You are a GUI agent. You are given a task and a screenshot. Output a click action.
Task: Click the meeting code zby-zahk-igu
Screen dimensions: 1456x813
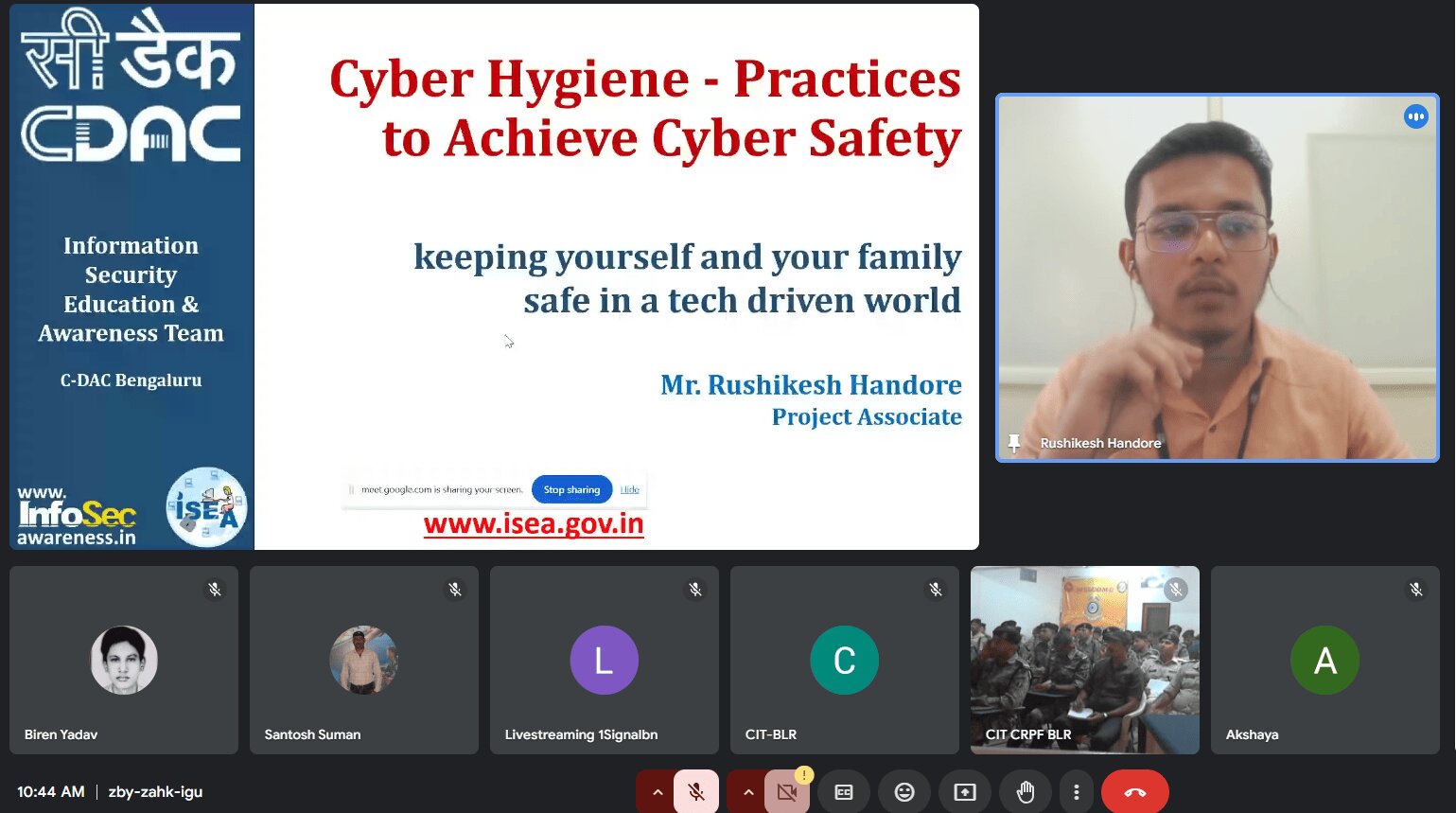[x=155, y=792]
